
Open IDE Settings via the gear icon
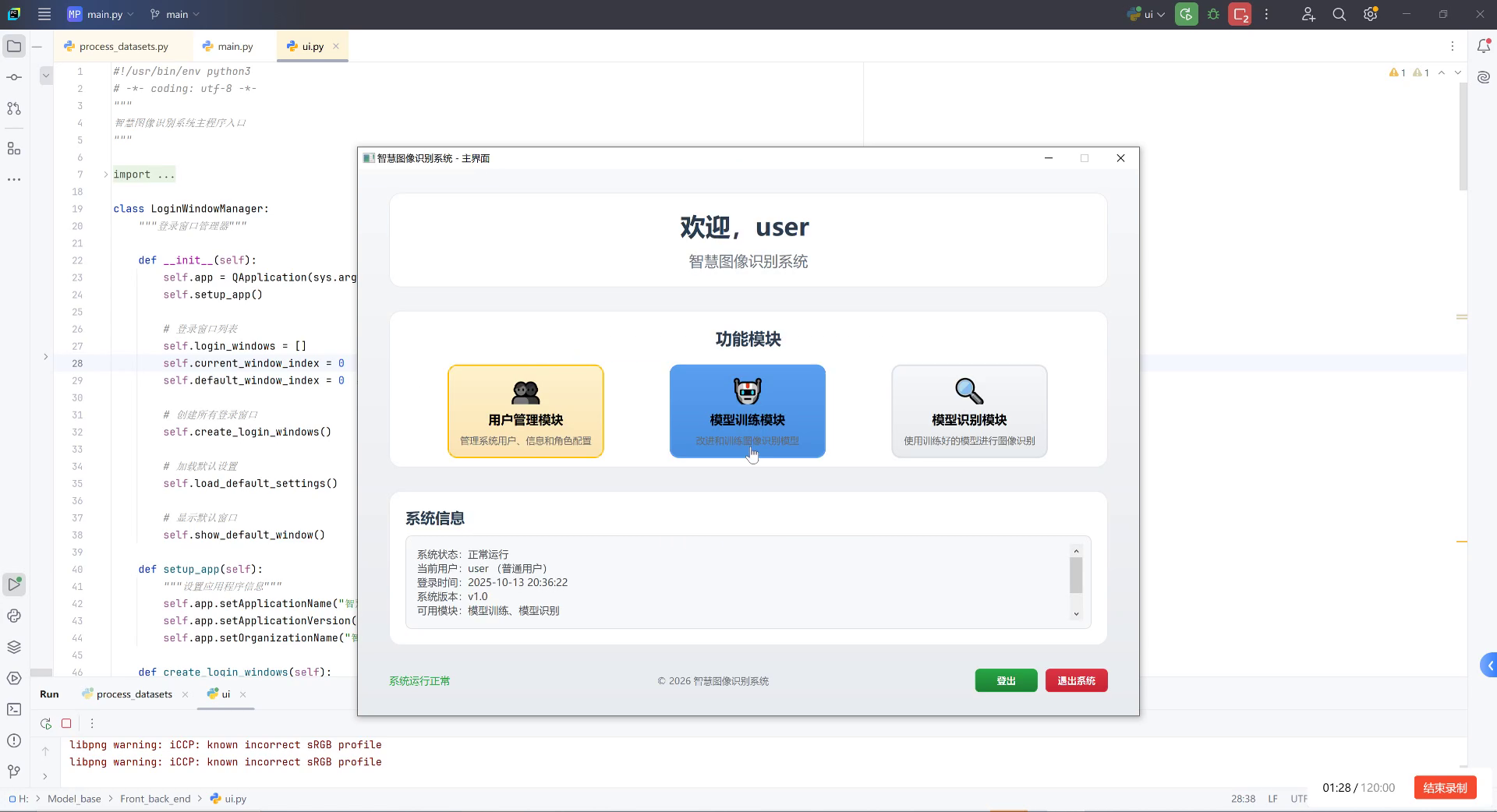pos(1370,14)
